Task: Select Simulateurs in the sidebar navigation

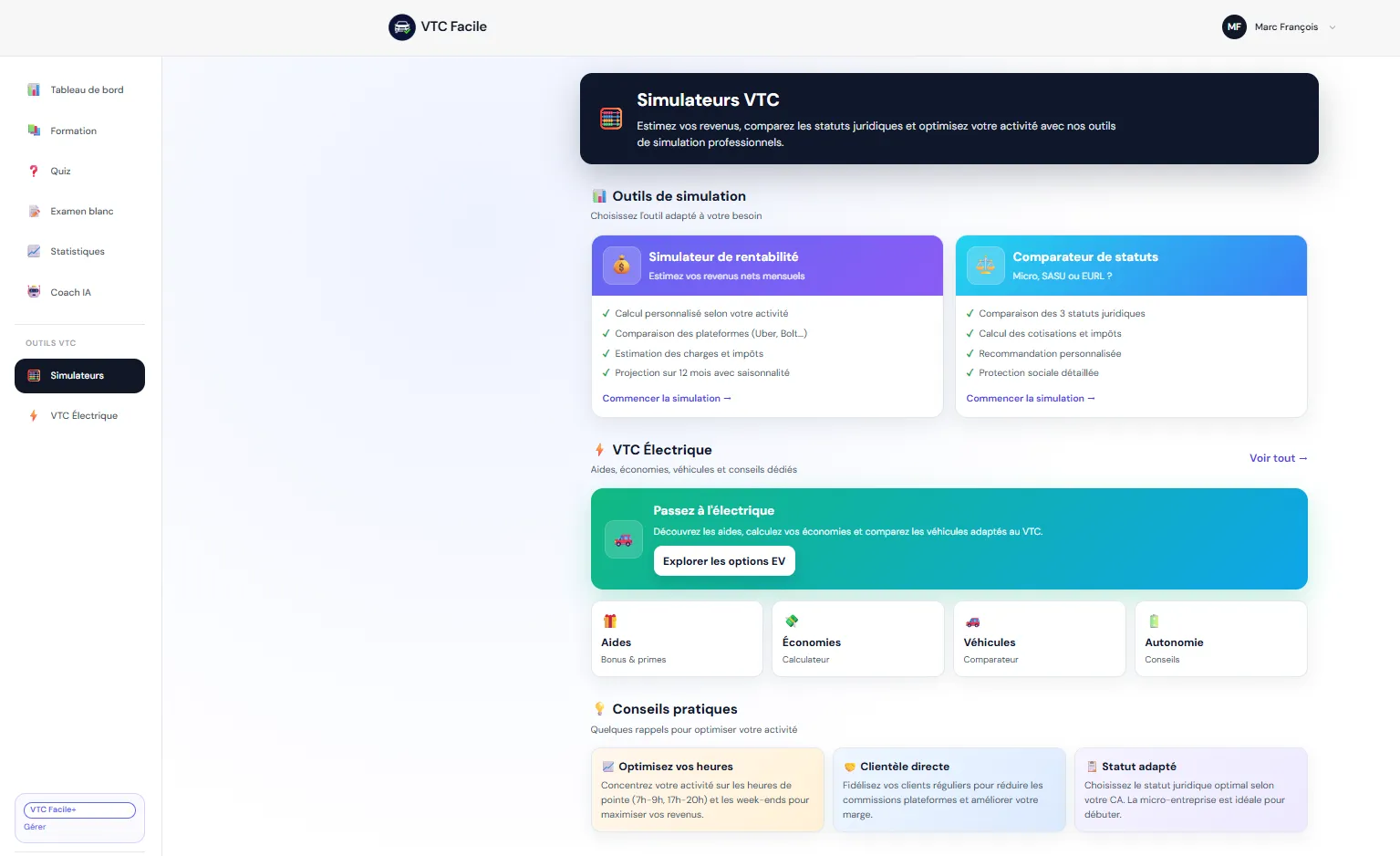Action: coord(79,375)
